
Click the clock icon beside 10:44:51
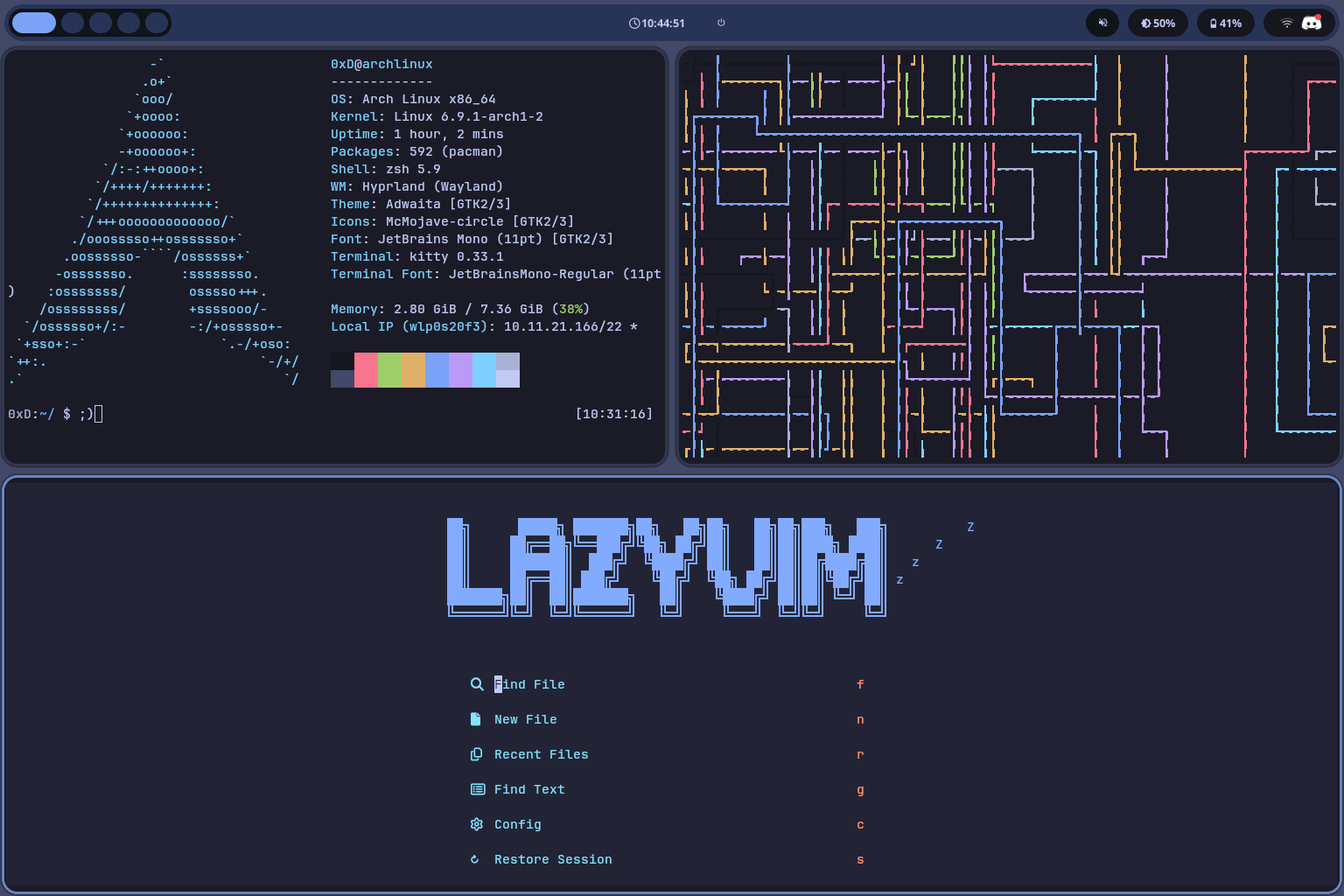pos(634,24)
